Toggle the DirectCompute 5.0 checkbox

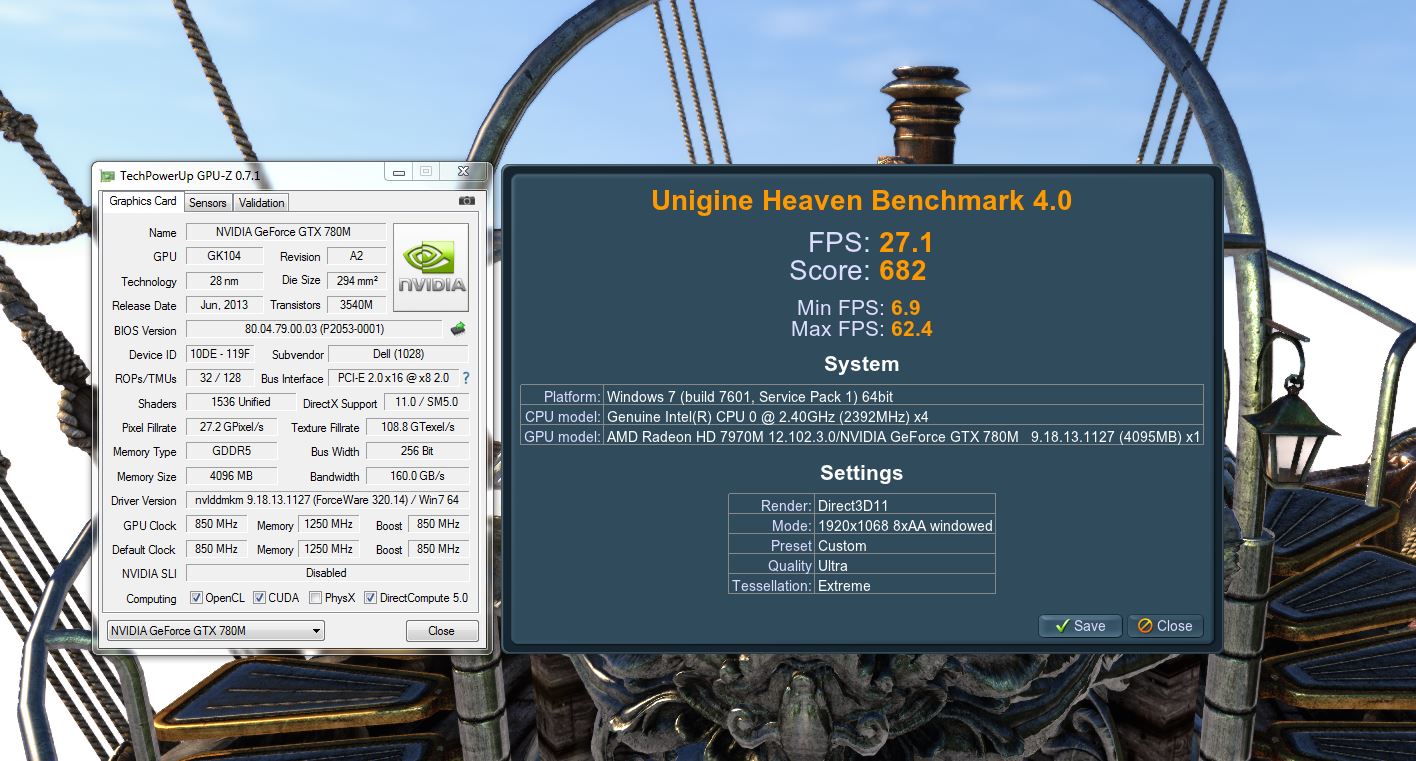(370, 598)
